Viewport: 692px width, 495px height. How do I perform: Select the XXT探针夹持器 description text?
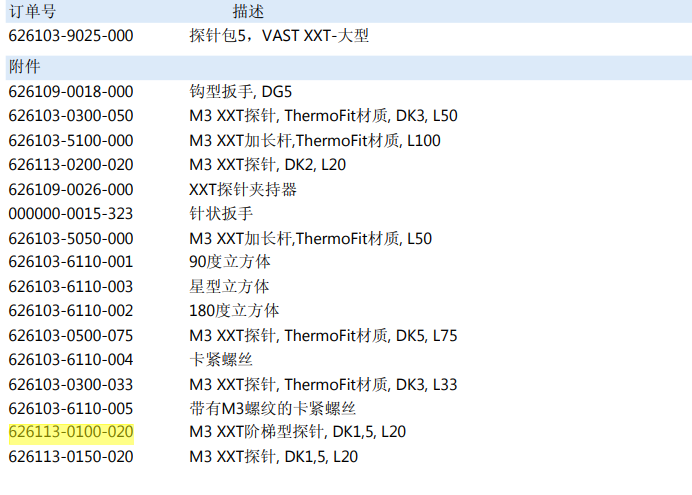pos(243,189)
